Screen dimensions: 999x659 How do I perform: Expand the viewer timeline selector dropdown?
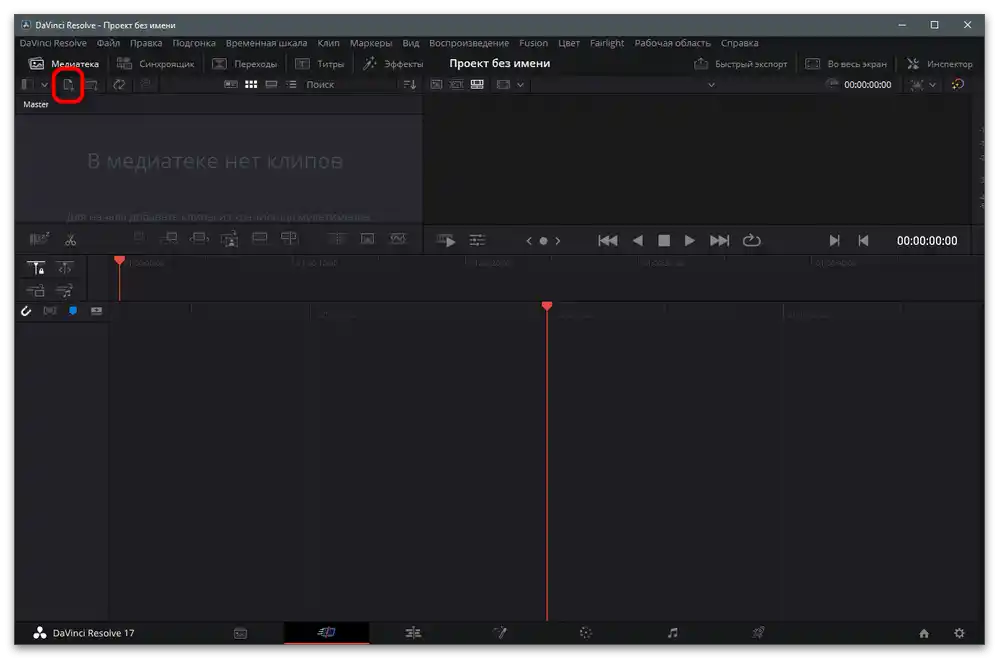click(712, 85)
